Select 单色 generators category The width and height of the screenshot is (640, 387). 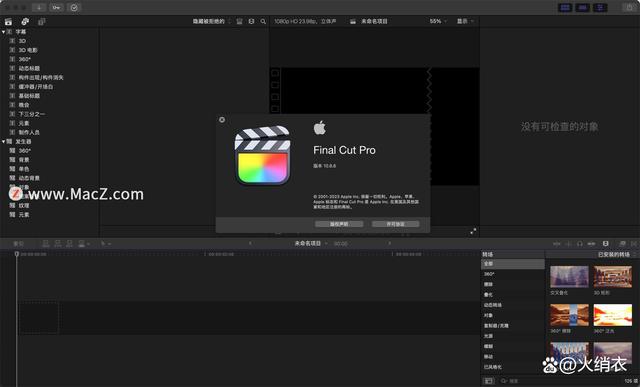click(x=24, y=169)
